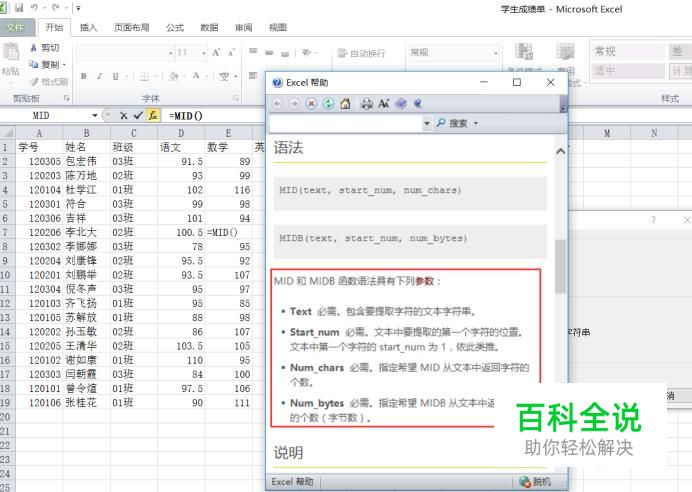Click the Wrap Text (自动换行) button
Image resolution: width=692 pixels, height=492 pixels.
(361, 53)
